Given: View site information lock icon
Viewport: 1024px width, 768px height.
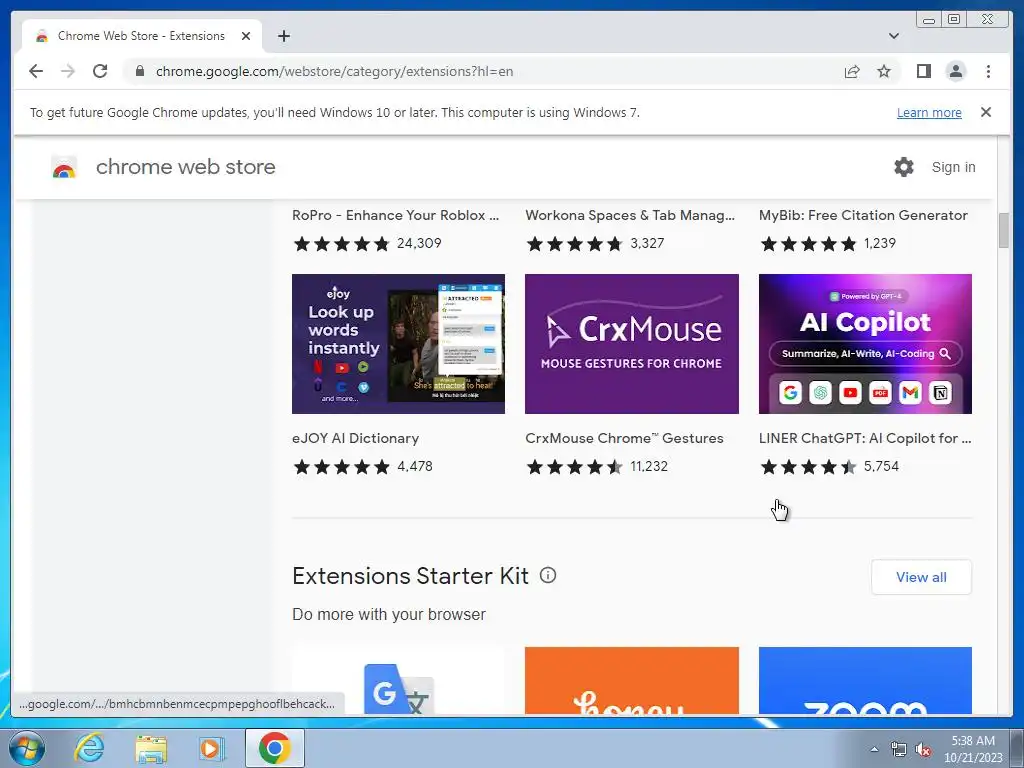Looking at the screenshot, I should click(140, 71).
